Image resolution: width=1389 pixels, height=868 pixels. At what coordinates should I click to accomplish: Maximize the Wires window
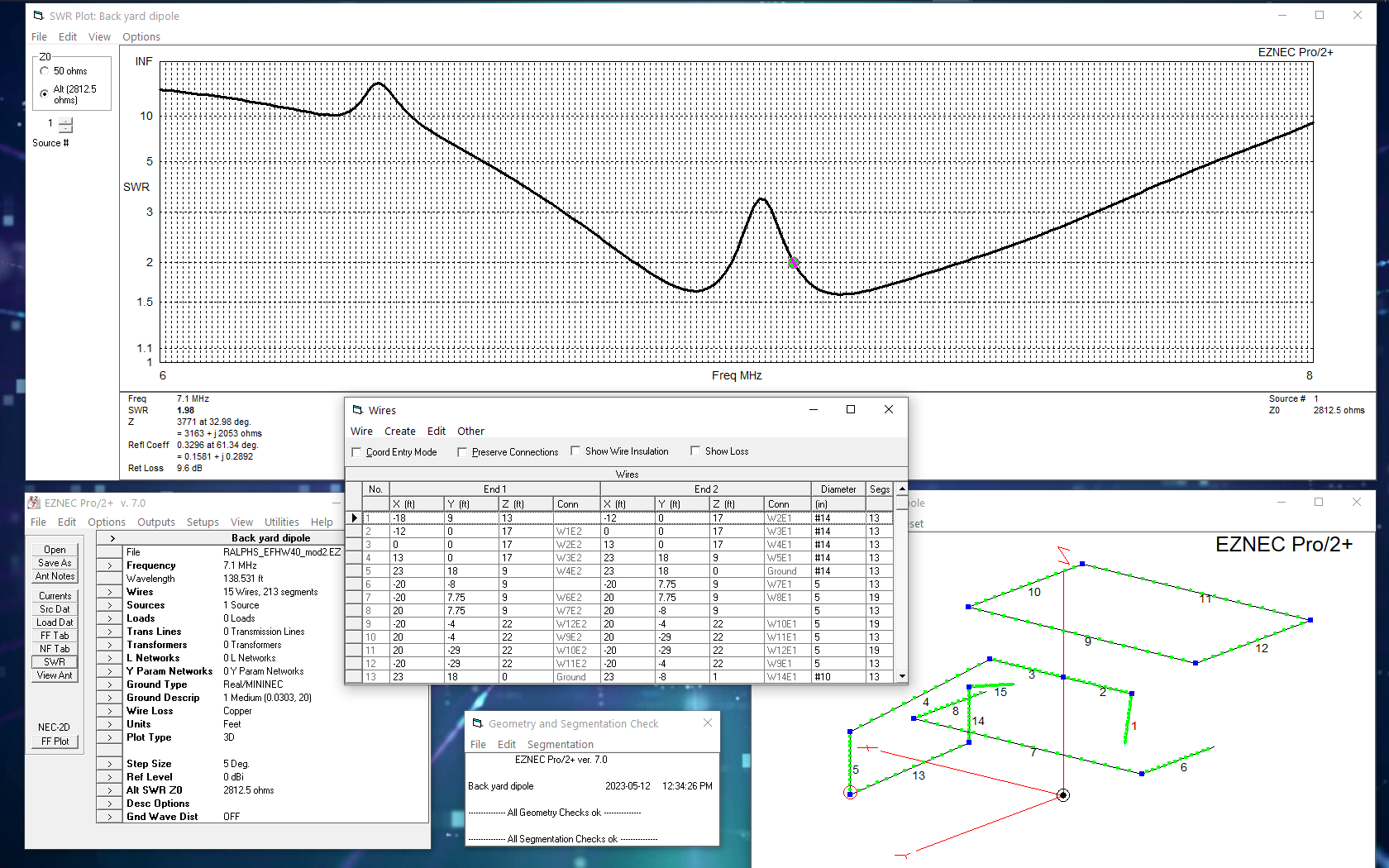pos(851,409)
